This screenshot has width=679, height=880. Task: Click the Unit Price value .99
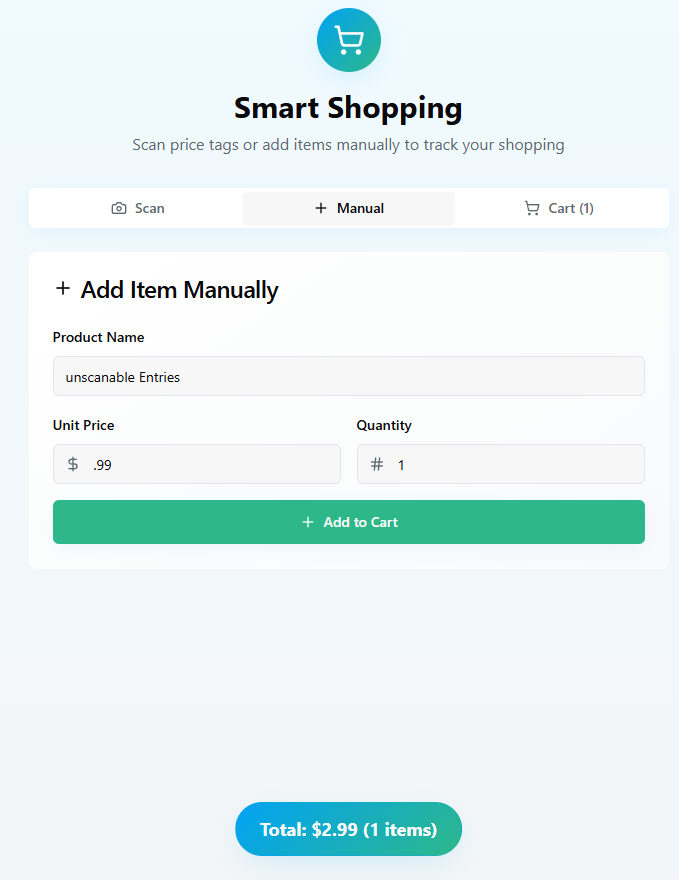pyautogui.click(x=102, y=464)
